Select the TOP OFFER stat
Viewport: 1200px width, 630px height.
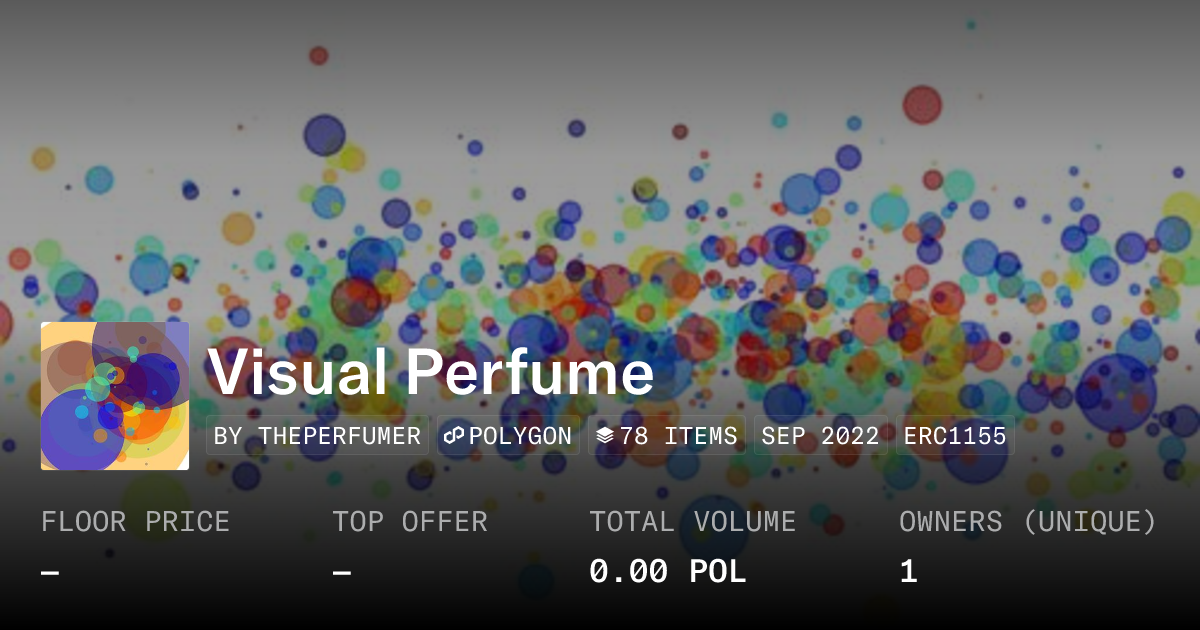pos(410,521)
